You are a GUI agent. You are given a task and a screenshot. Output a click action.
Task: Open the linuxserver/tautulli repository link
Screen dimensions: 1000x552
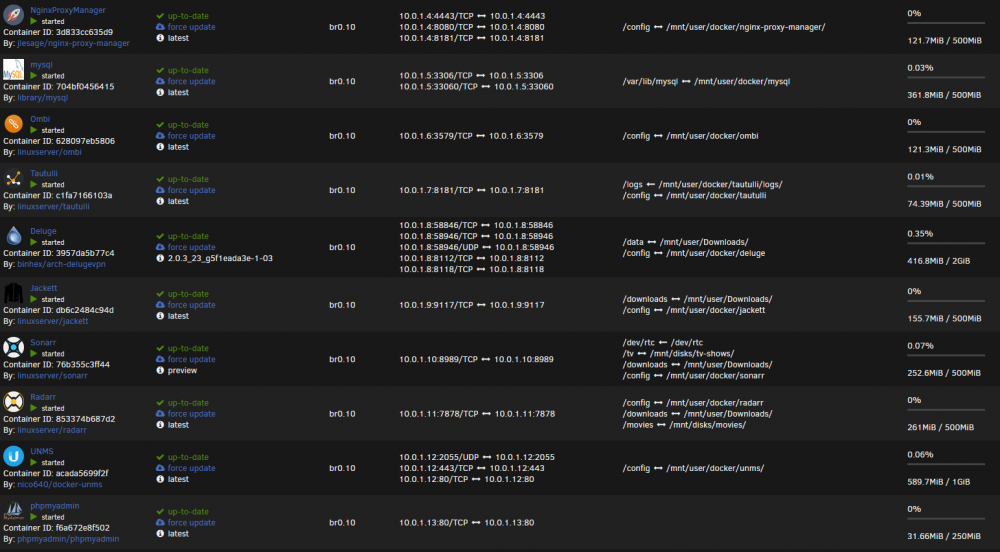point(54,207)
